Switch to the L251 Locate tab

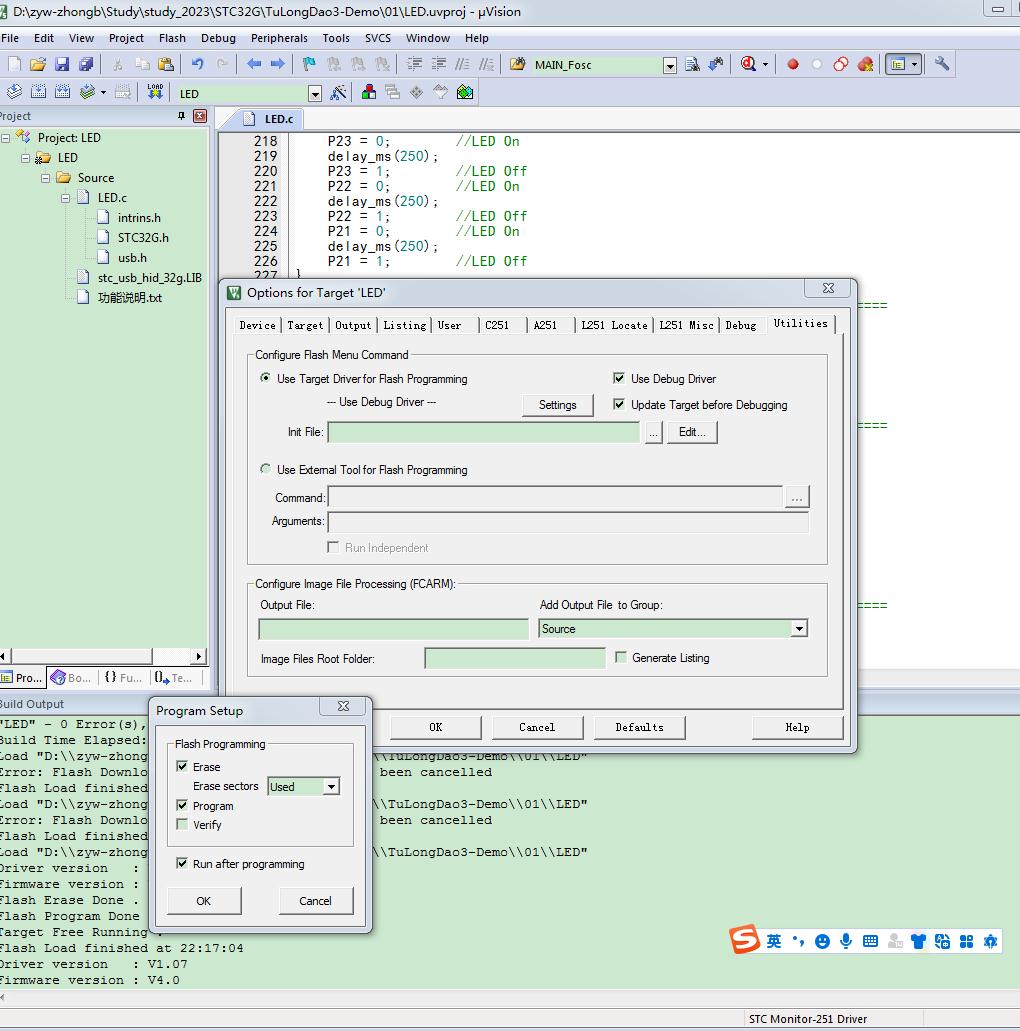pos(614,325)
